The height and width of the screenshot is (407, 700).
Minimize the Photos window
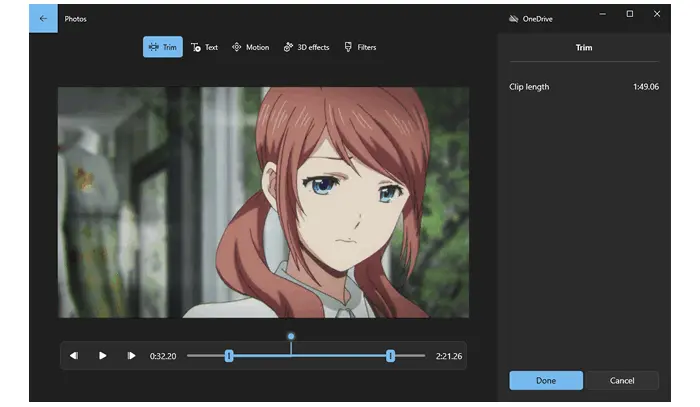[603, 14]
